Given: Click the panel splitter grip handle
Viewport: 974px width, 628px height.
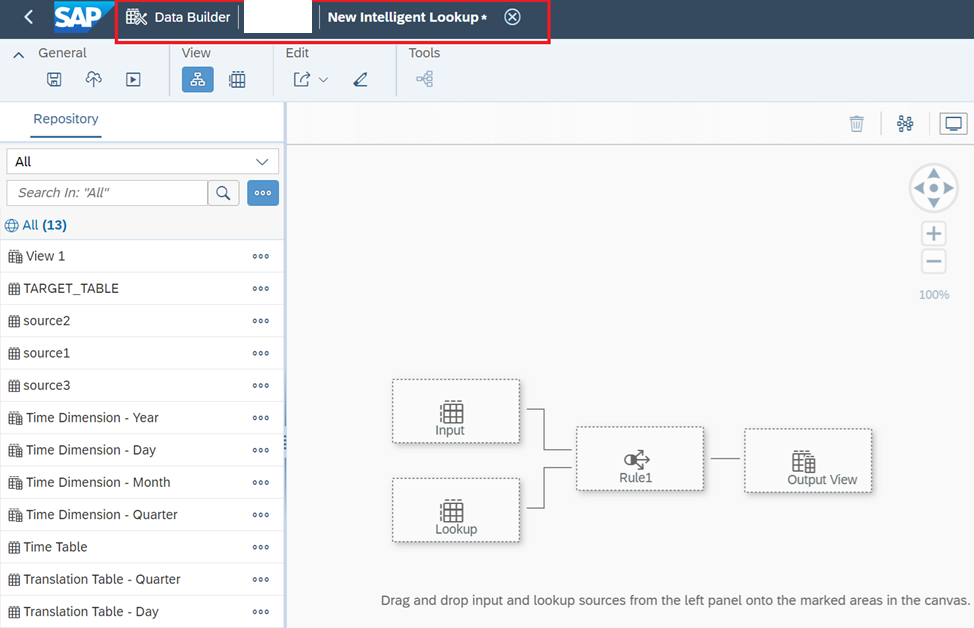Looking at the screenshot, I should (x=285, y=442).
